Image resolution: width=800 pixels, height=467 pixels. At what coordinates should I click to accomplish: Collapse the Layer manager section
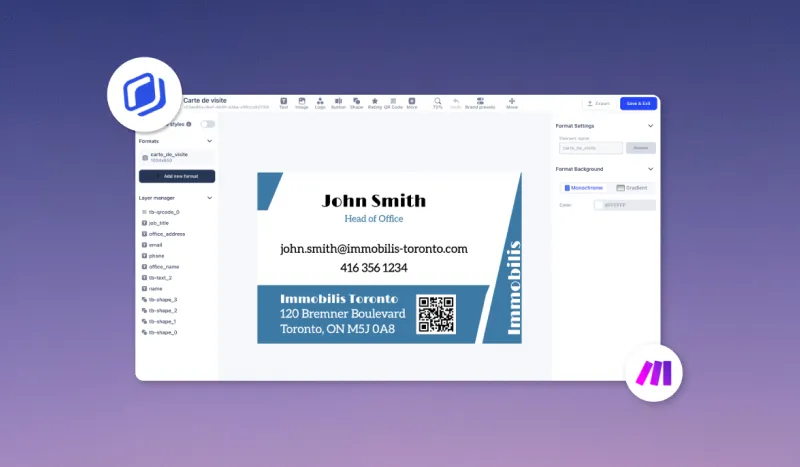pyautogui.click(x=209, y=198)
